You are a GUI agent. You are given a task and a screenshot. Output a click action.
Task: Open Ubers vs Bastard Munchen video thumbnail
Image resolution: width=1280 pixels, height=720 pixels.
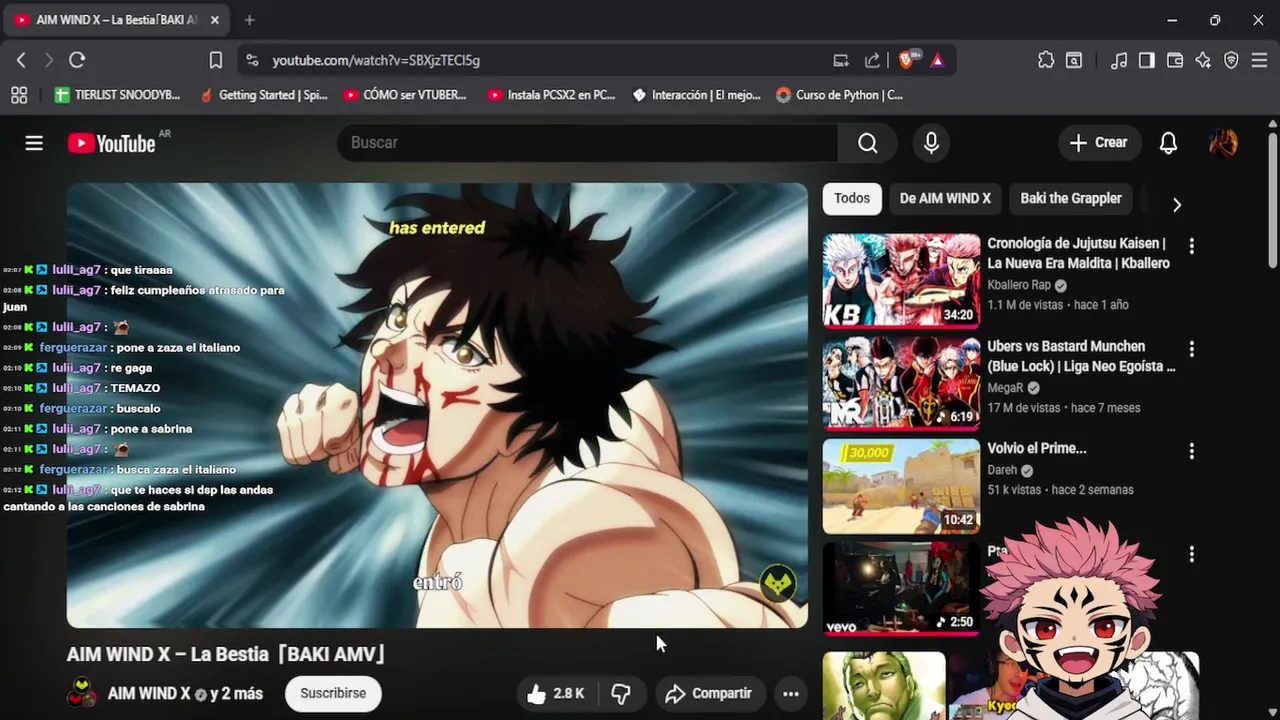click(901, 384)
